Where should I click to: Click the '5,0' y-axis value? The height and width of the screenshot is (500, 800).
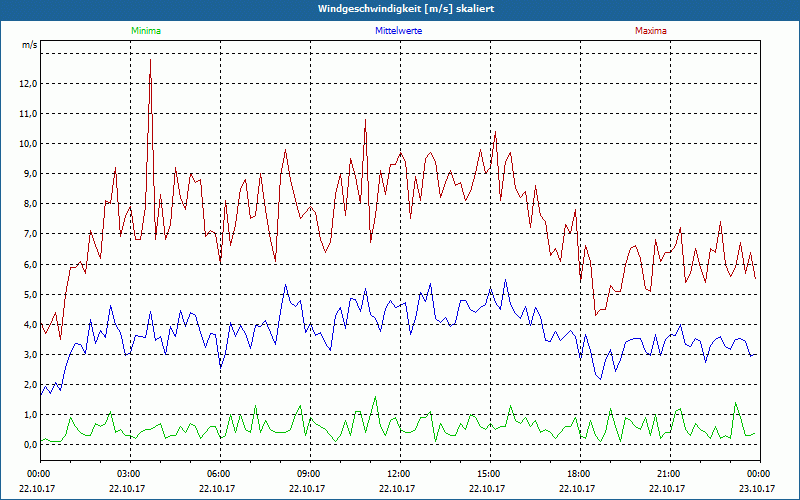(30, 295)
